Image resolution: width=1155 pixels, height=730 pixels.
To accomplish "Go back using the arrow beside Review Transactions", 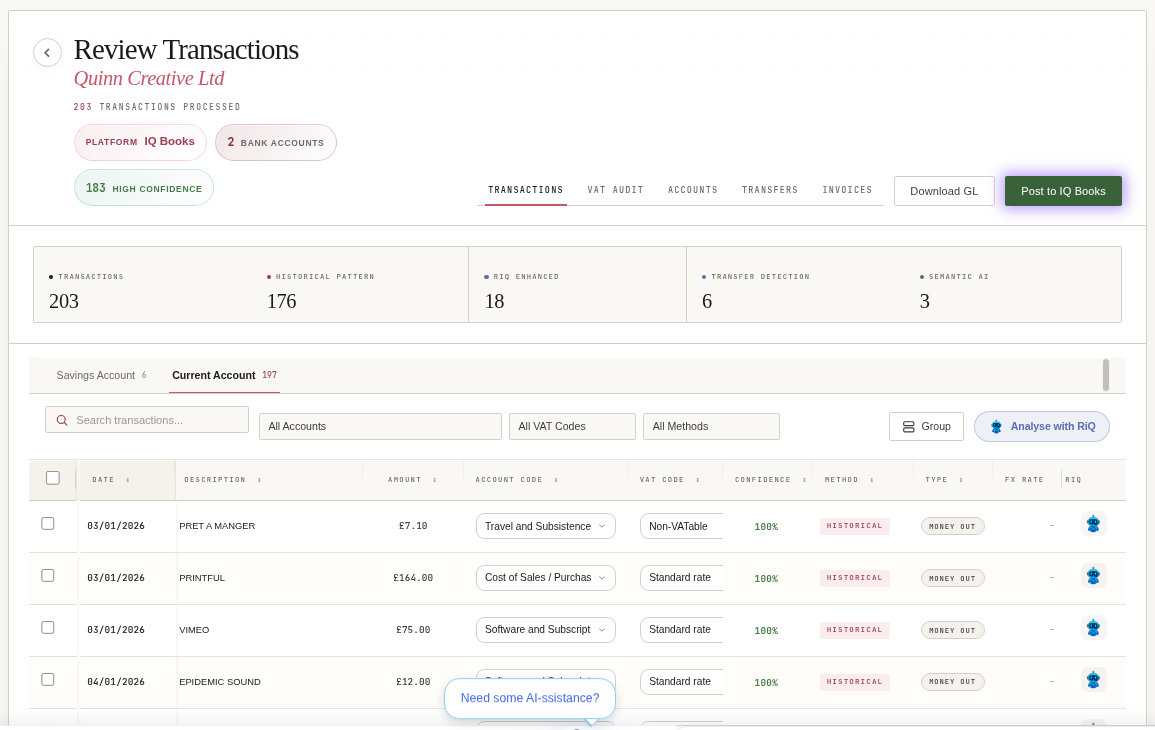I will click(x=47, y=52).
